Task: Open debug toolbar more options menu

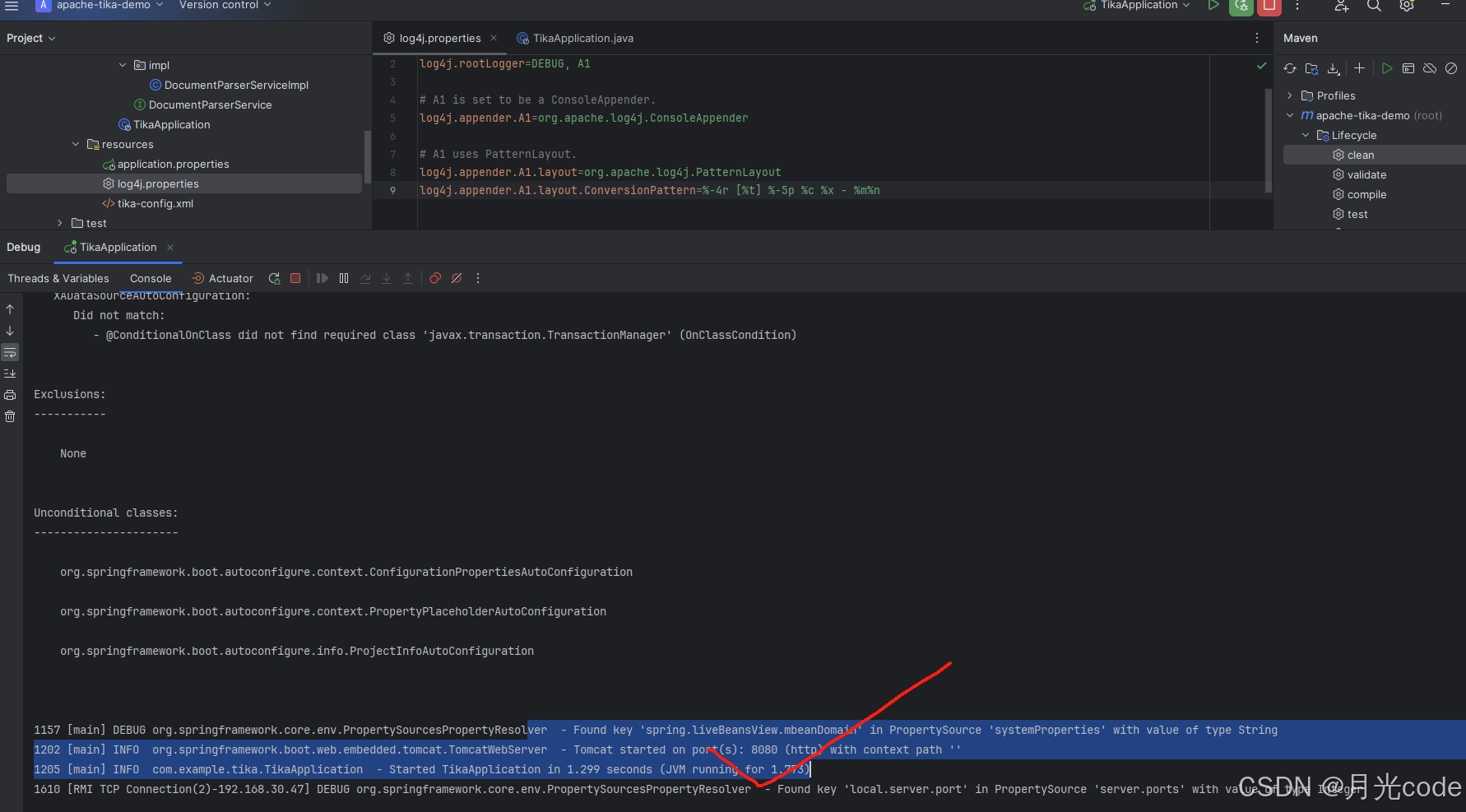Action: point(478,278)
